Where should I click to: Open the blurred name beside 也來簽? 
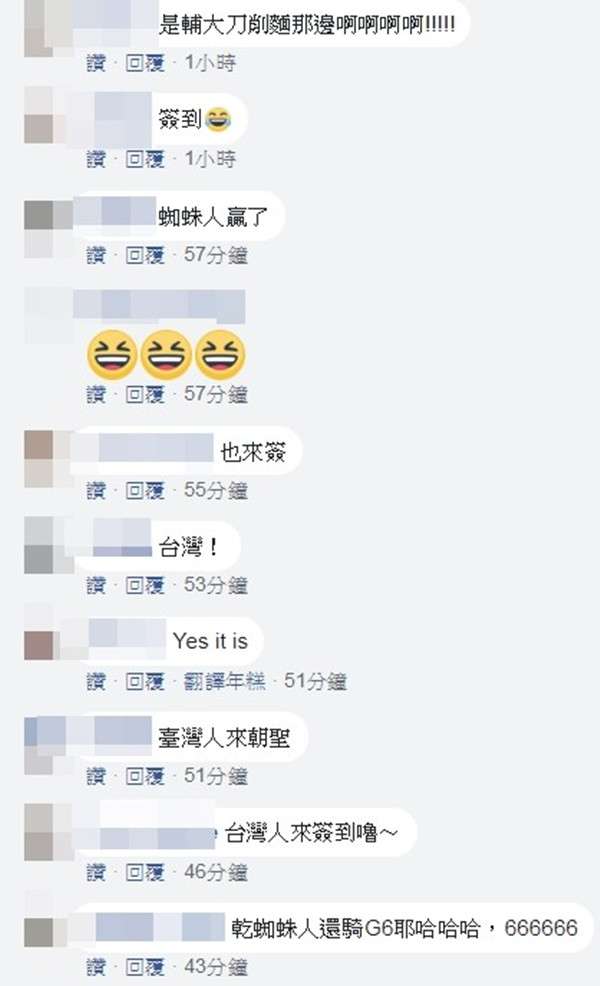point(151,448)
